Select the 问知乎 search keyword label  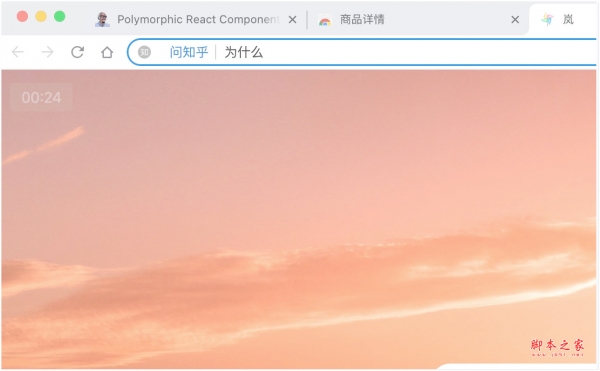(x=189, y=52)
